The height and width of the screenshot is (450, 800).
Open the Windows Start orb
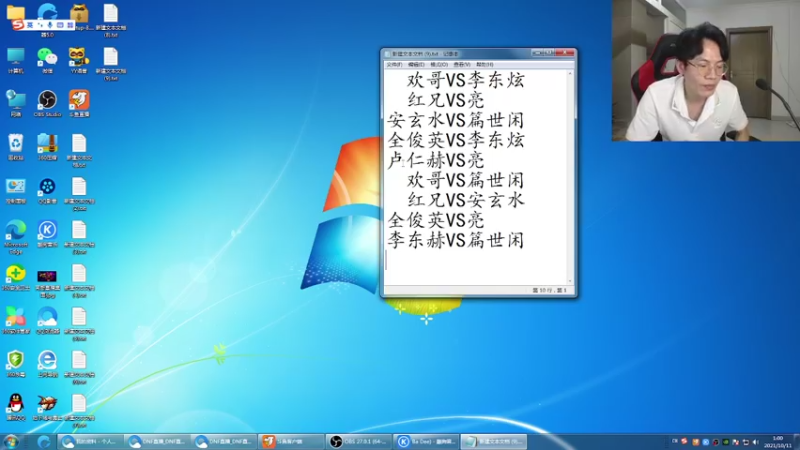coord(11,441)
